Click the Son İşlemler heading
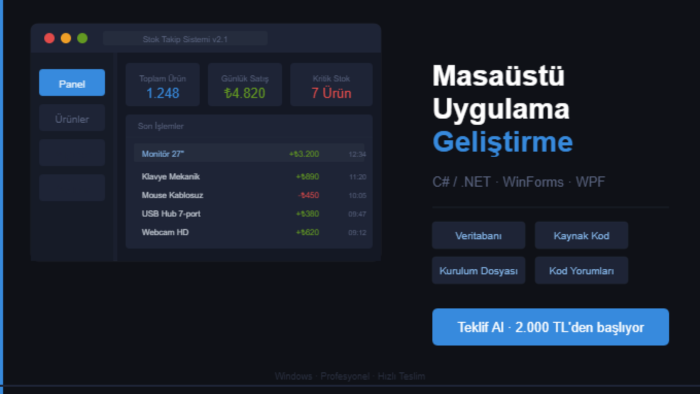The image size is (700, 394). 160,126
